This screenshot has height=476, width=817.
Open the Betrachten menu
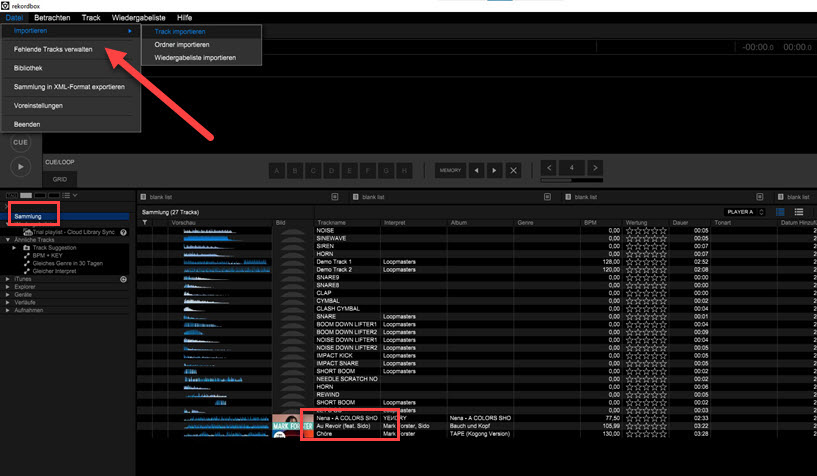click(x=52, y=18)
